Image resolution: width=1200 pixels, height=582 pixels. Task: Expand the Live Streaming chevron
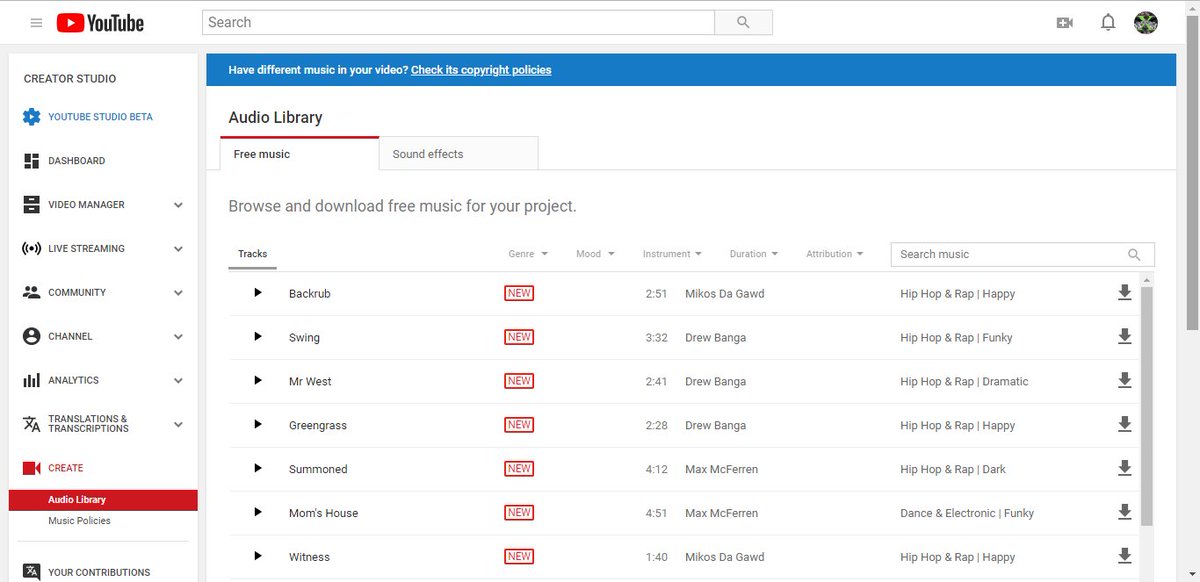178,249
